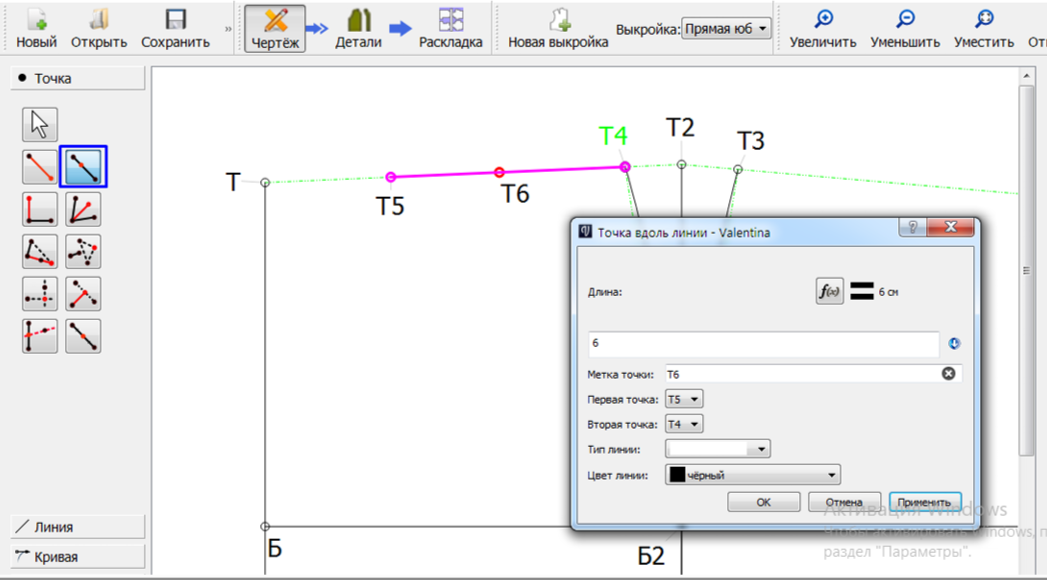Save the pattern with Сохранить
The image size is (1047, 580).
[175, 28]
